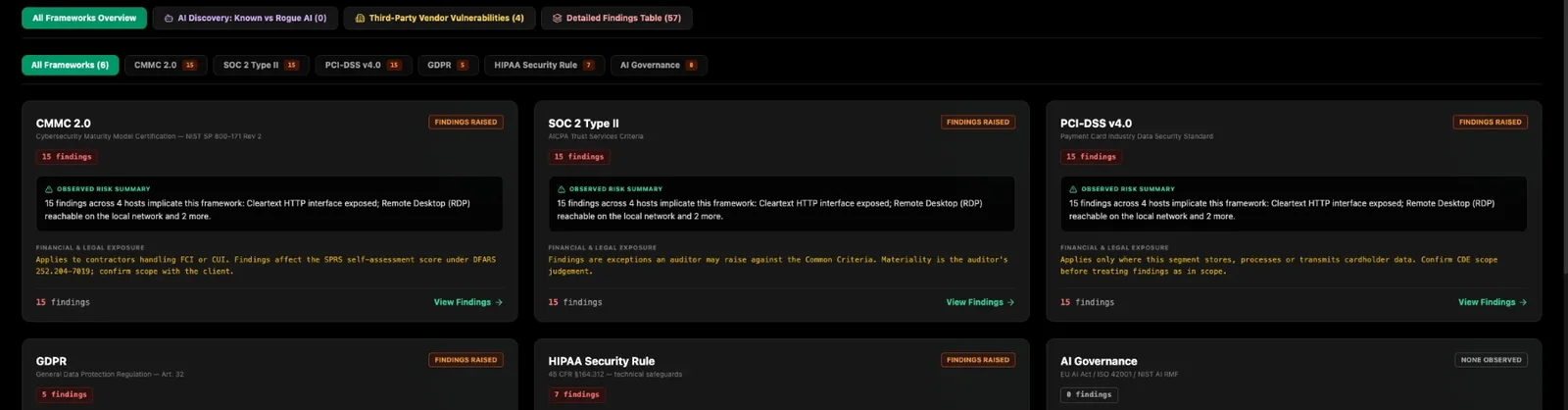
Task: Click the arrow icon after SOC 2 View Findings
Action: click(x=1010, y=302)
